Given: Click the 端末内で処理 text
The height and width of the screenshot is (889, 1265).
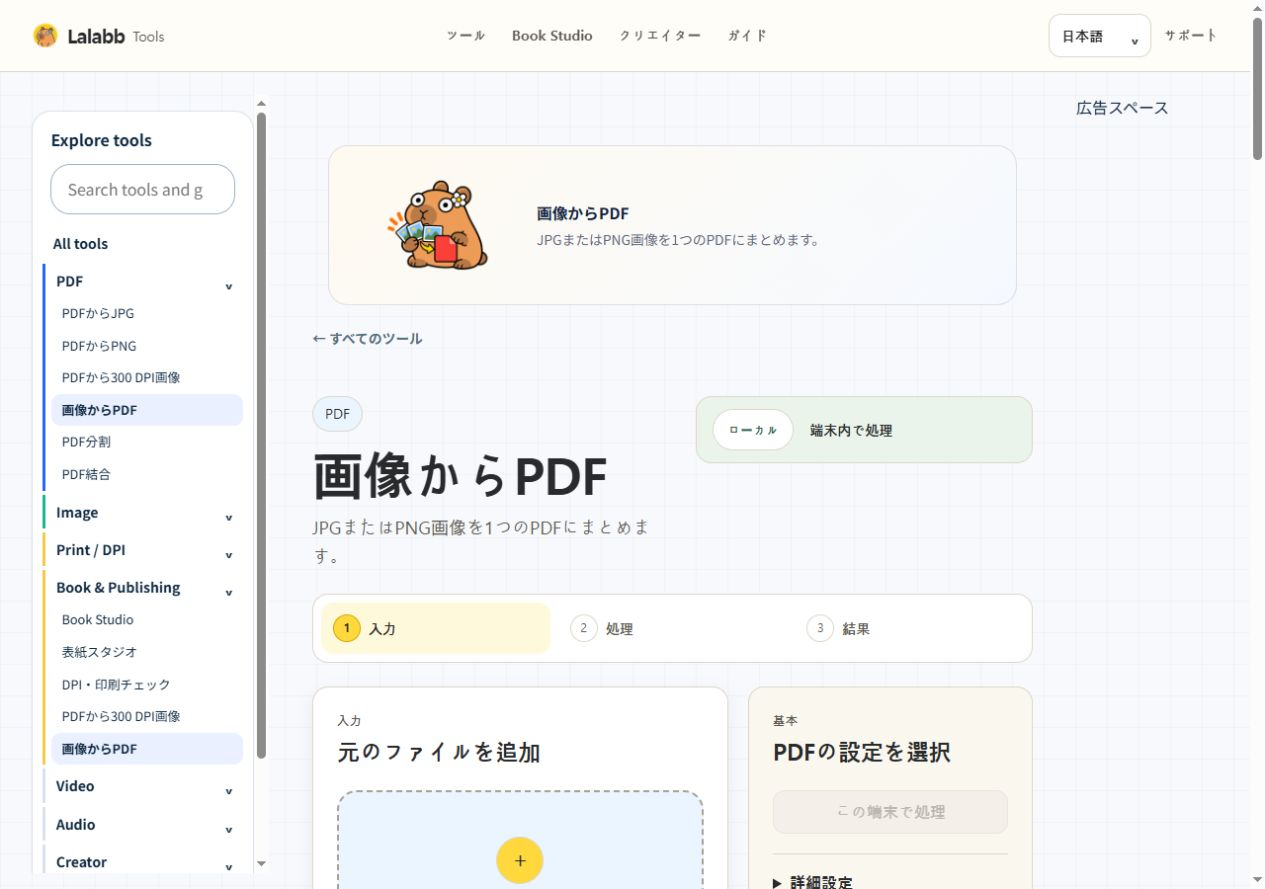Looking at the screenshot, I should (851, 431).
